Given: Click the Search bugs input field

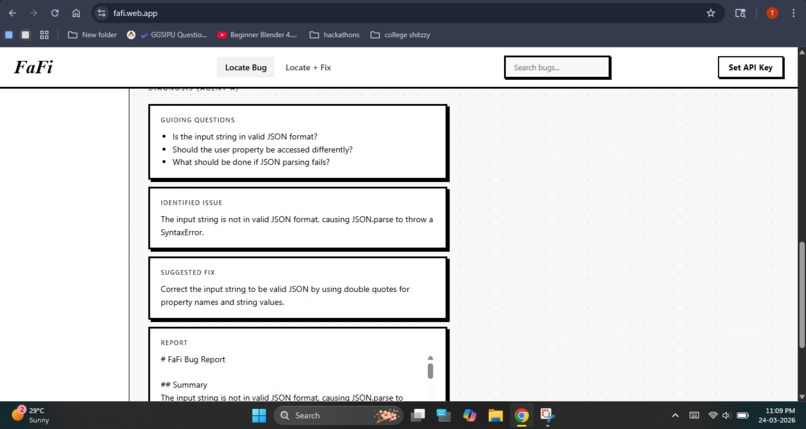Looking at the screenshot, I should tap(557, 67).
